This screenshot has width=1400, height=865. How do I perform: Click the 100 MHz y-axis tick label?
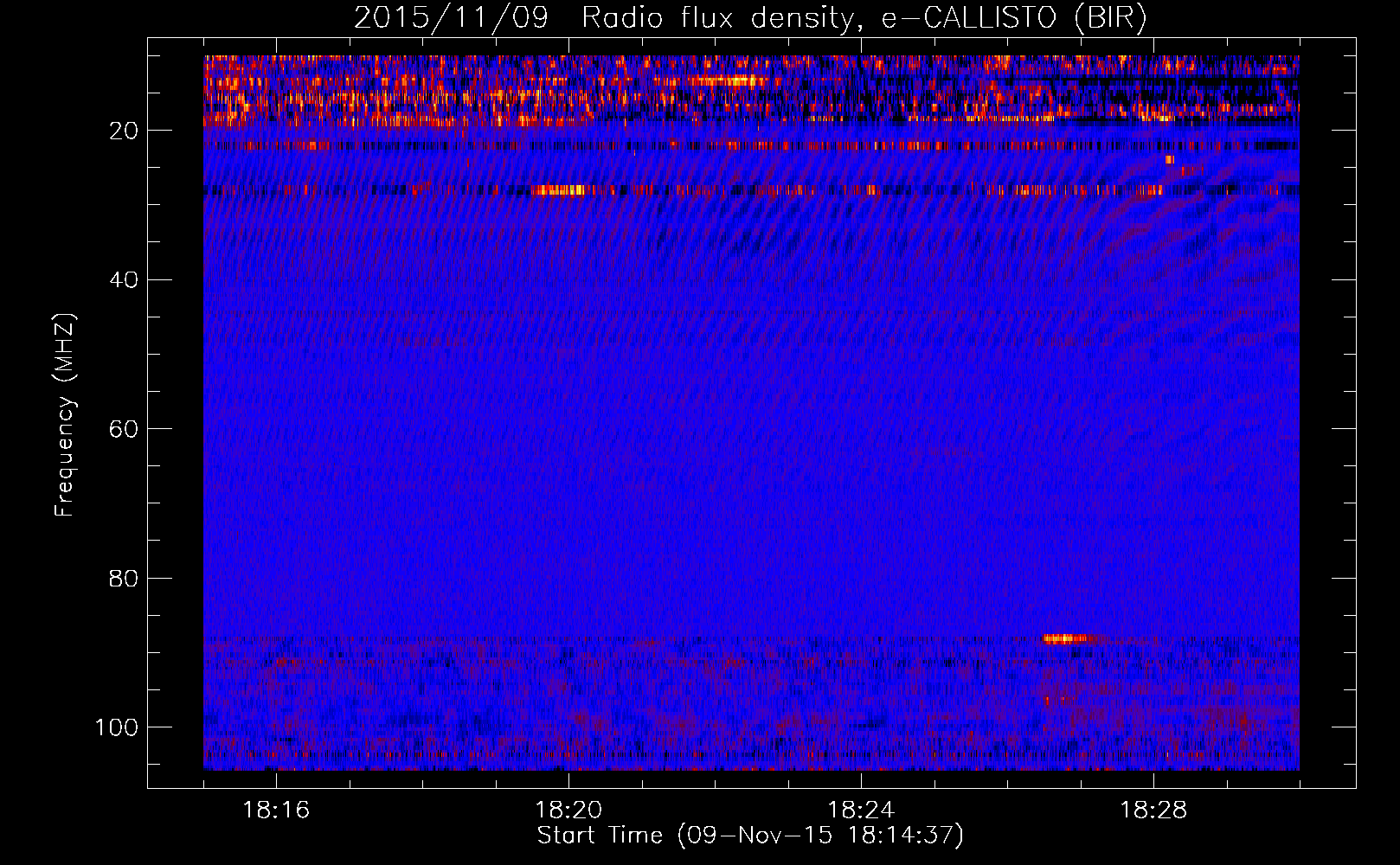click(117, 727)
